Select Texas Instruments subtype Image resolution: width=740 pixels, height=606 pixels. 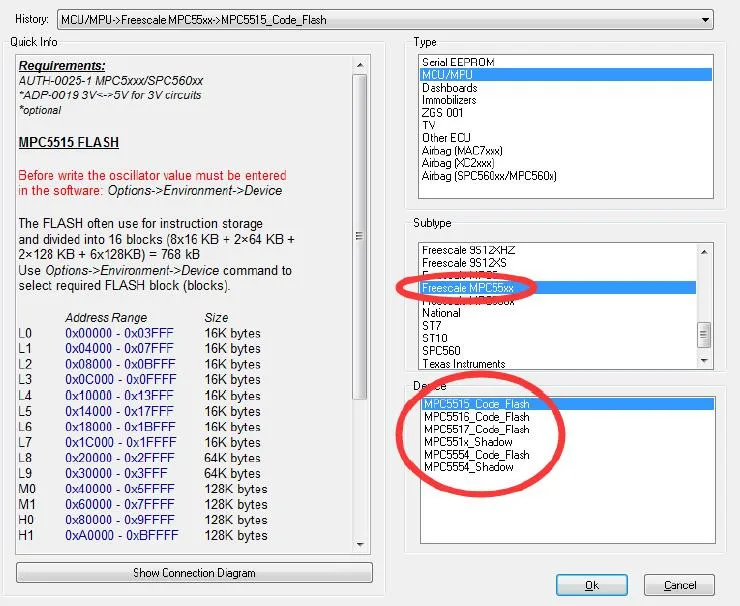(463, 363)
